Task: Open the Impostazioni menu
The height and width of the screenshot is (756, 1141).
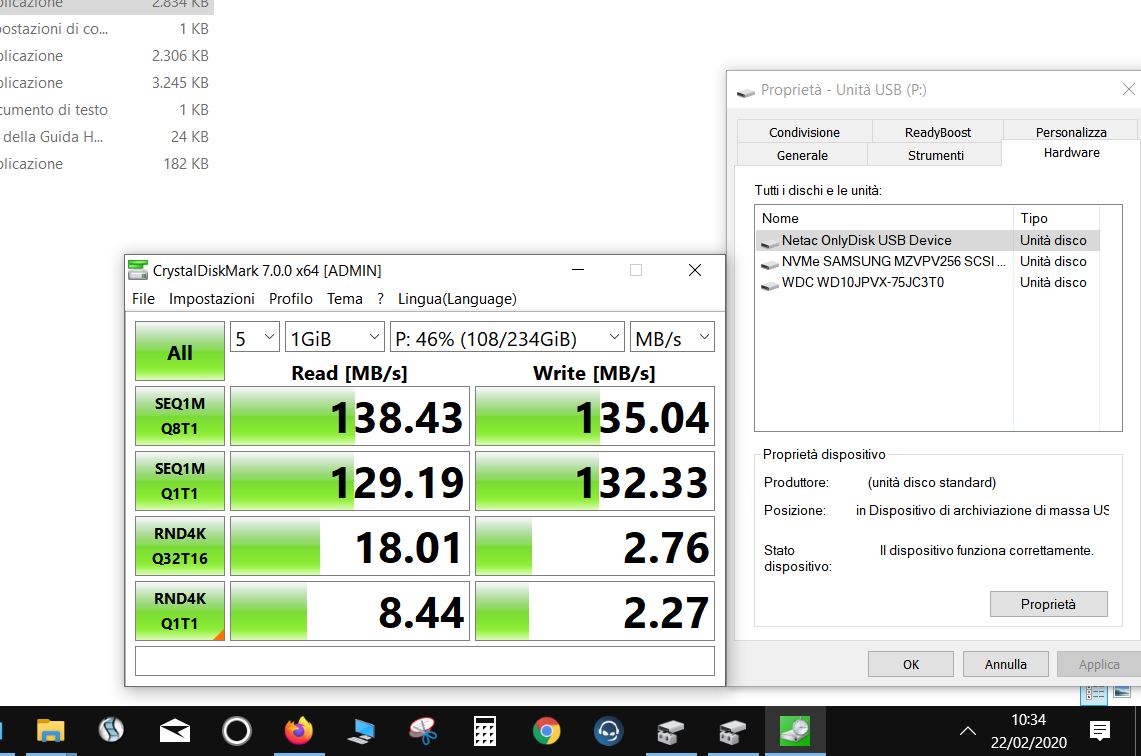Action: (212, 298)
